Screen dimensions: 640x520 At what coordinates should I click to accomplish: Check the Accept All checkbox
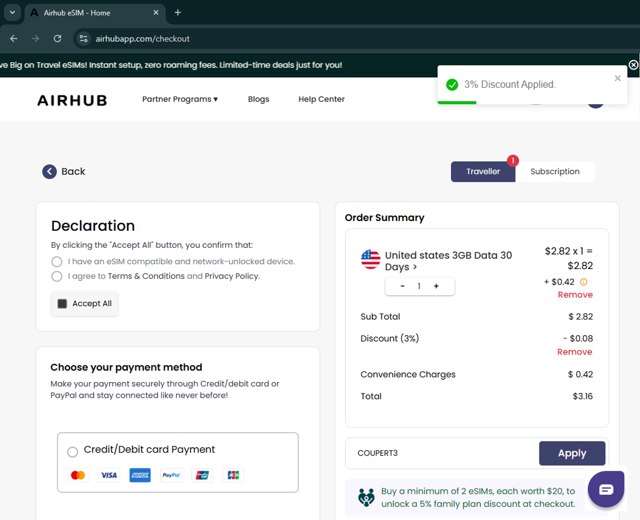62,304
